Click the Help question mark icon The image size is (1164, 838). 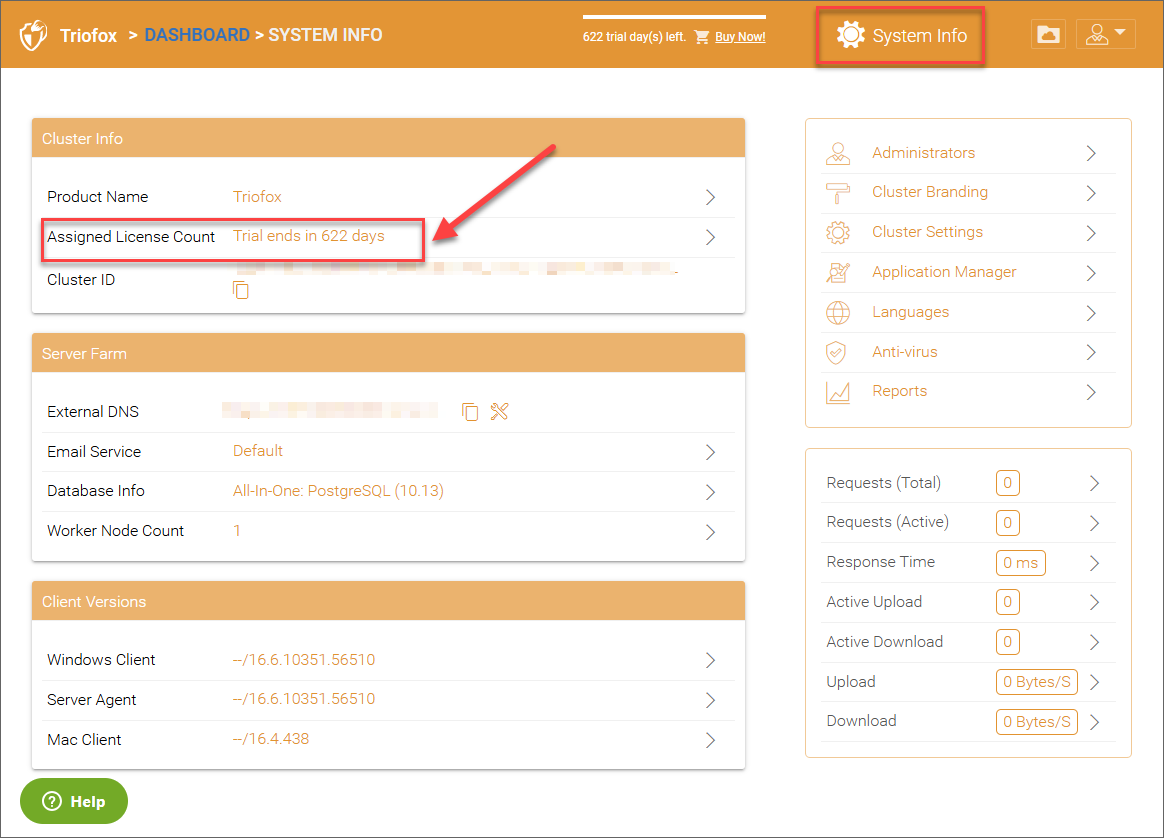coord(52,801)
